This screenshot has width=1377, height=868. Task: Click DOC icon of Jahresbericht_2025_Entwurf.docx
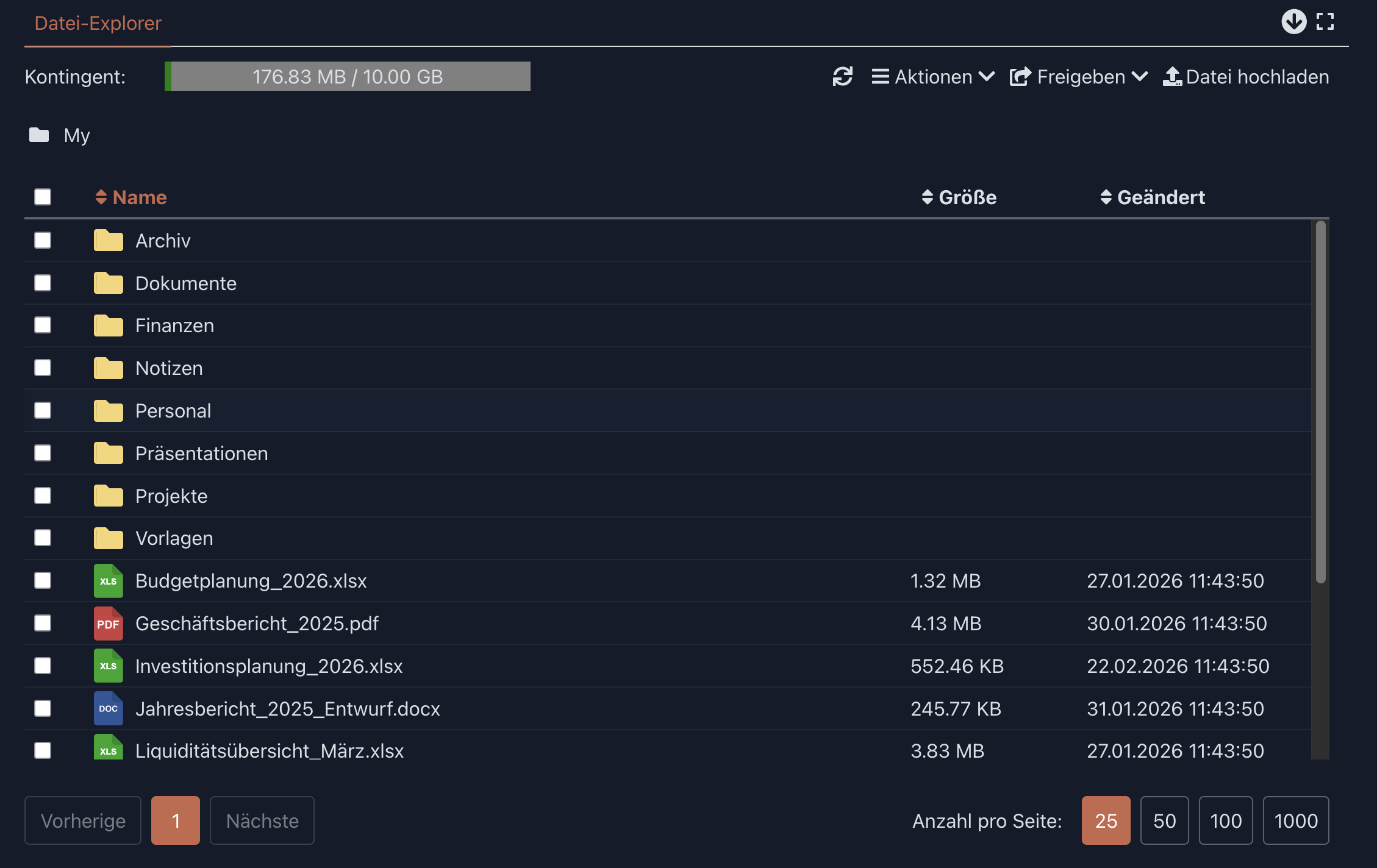(109, 708)
